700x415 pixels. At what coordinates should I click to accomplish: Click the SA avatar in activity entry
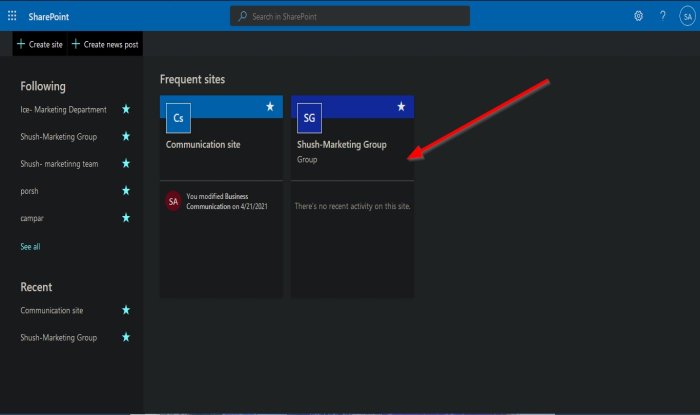[173, 201]
